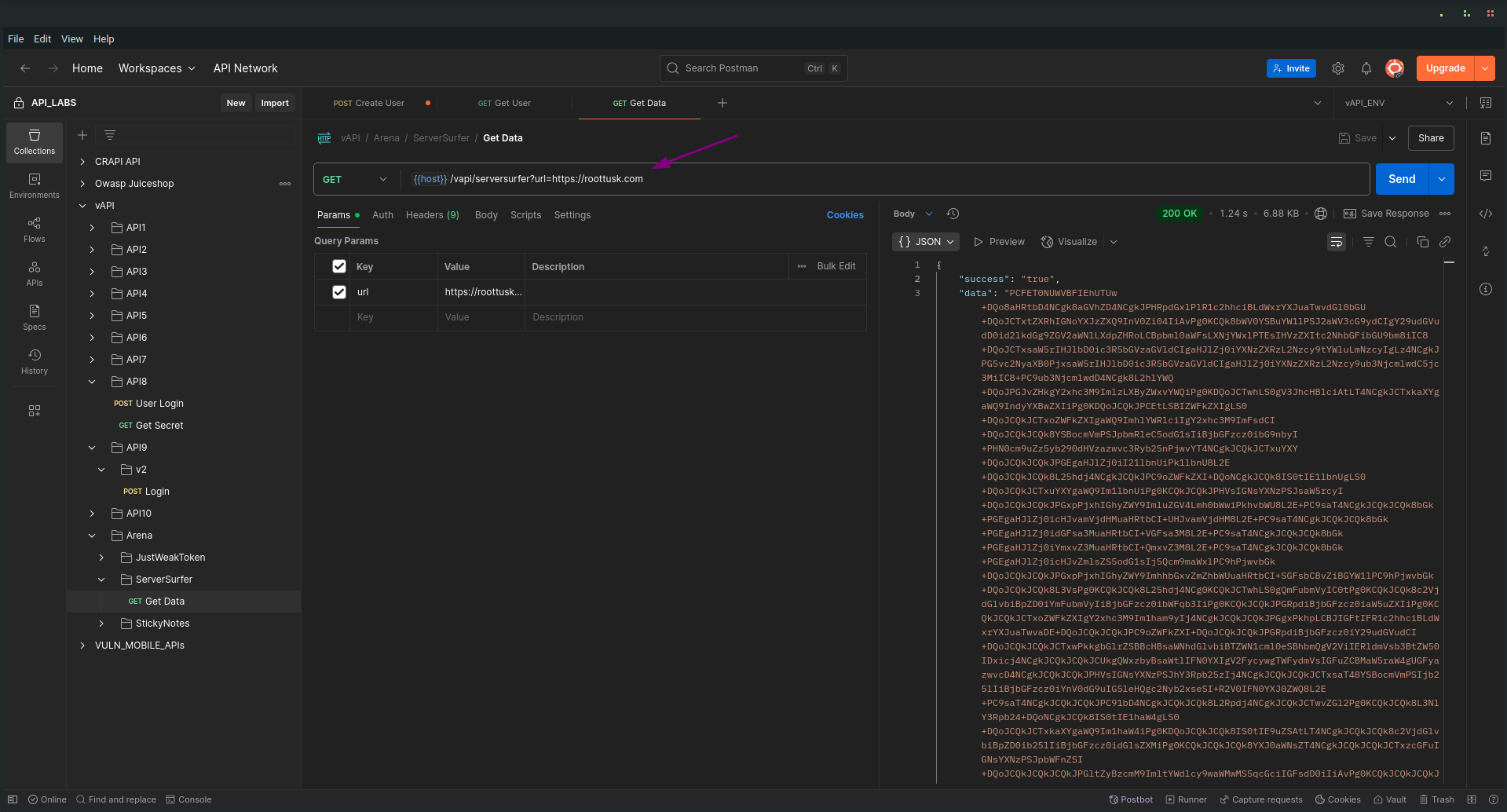Open the Edit menu
Viewport: 1507px width, 812px height.
tap(42, 38)
